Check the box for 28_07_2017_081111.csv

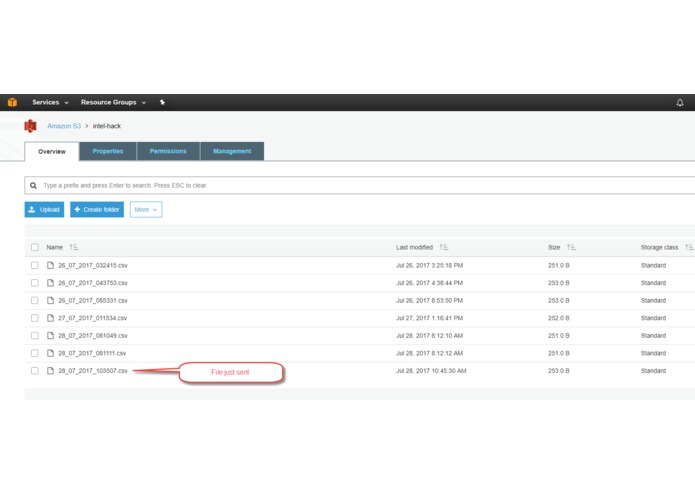point(35,353)
